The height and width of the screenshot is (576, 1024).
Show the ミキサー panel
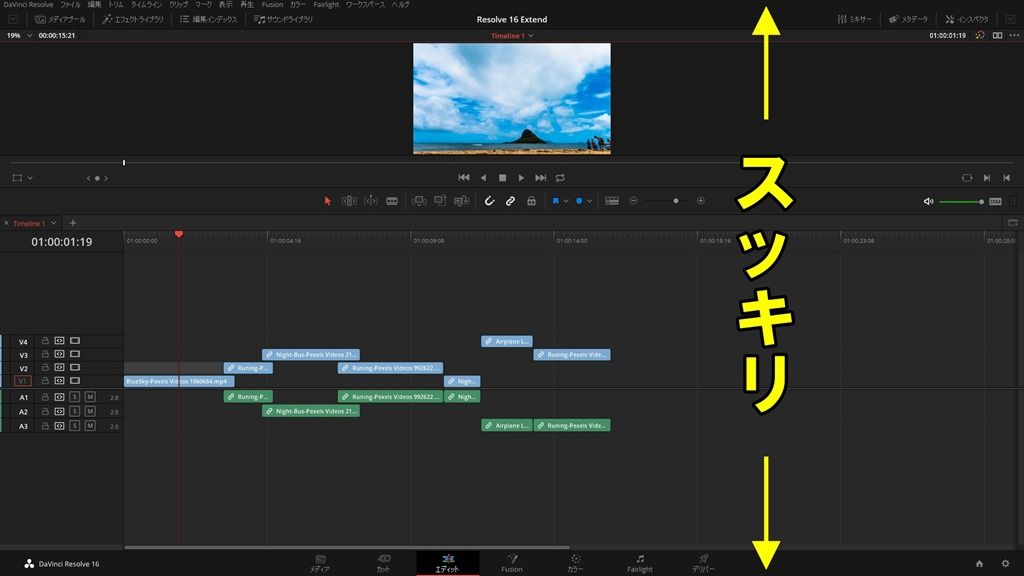pos(854,20)
